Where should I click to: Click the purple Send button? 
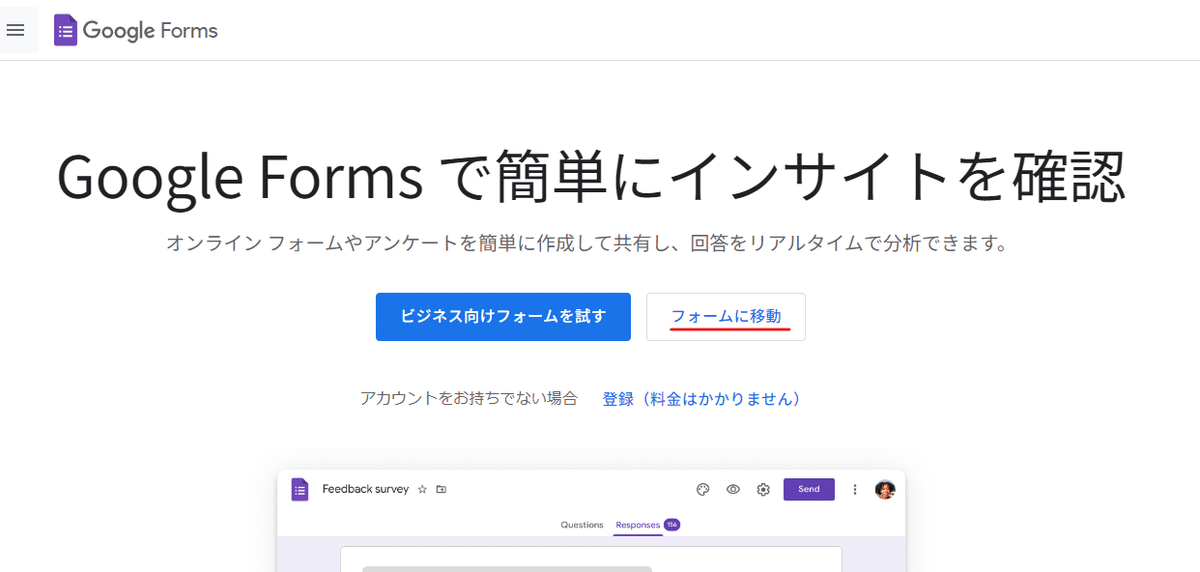(809, 489)
